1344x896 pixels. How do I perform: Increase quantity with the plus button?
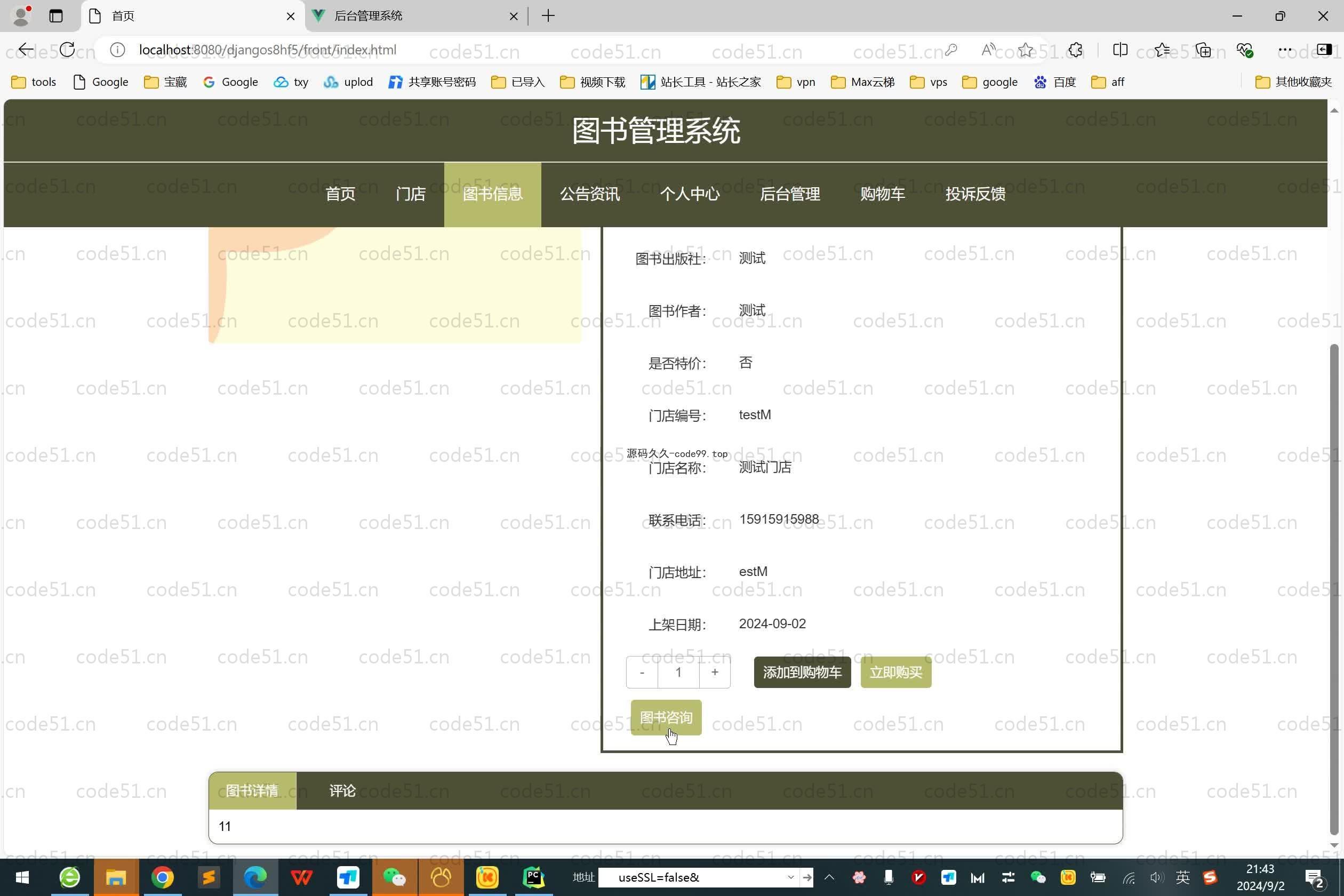pyautogui.click(x=714, y=672)
